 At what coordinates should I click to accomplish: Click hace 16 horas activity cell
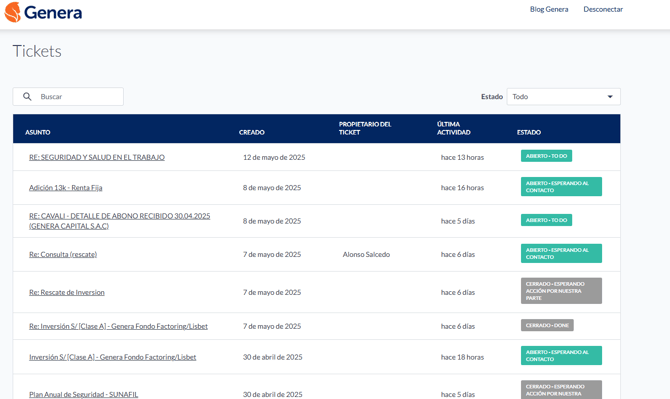[462, 188]
